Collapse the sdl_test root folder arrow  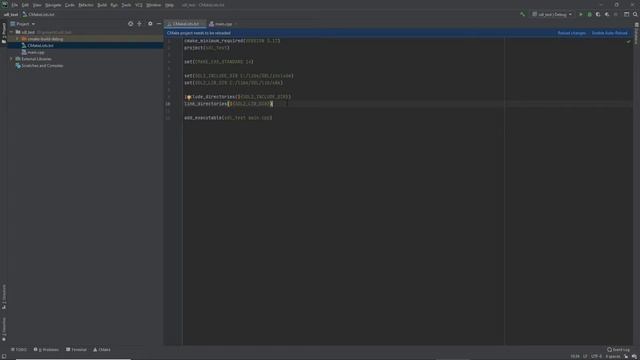[x=11, y=32]
